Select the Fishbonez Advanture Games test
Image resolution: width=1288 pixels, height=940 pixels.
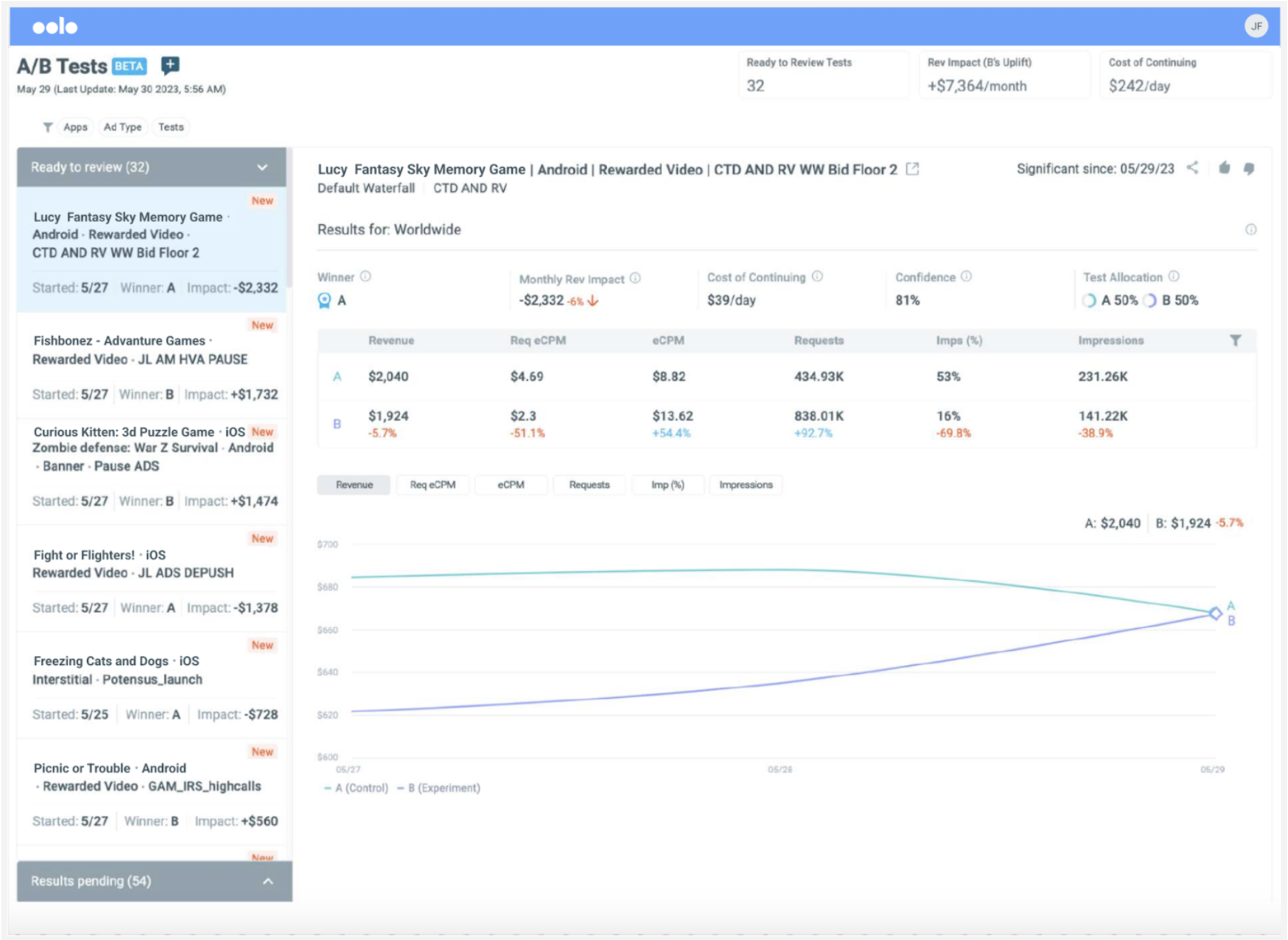point(152,361)
